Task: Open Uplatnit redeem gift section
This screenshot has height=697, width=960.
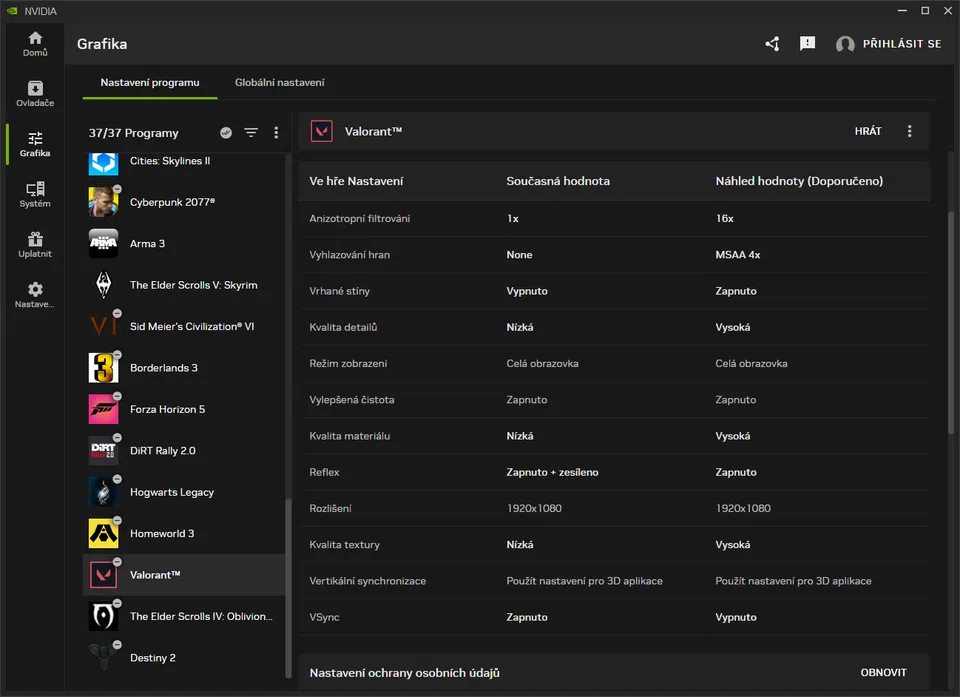Action: click(x=35, y=244)
